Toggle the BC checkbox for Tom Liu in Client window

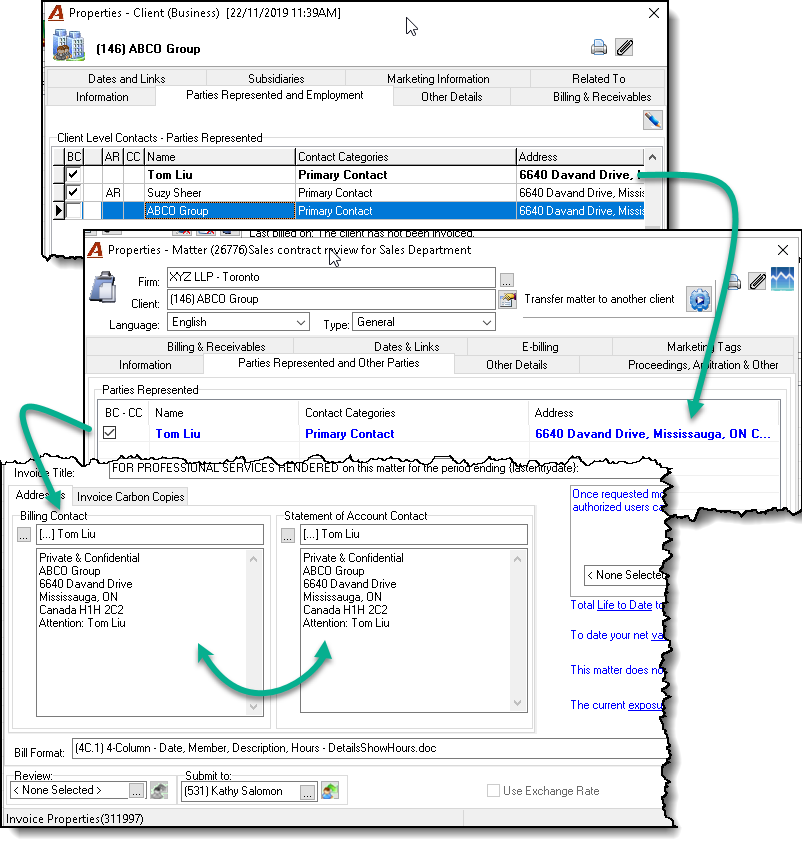[74, 174]
